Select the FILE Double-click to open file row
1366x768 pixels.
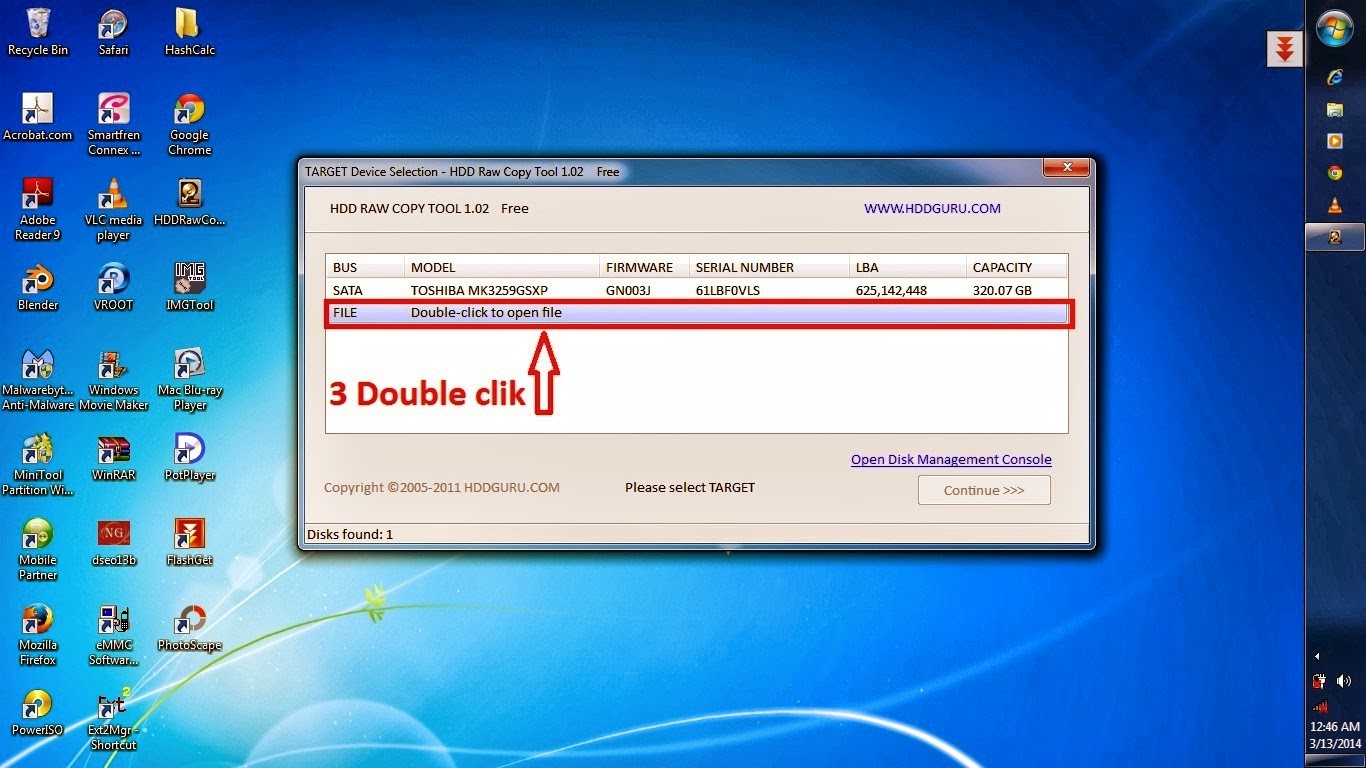(x=697, y=312)
